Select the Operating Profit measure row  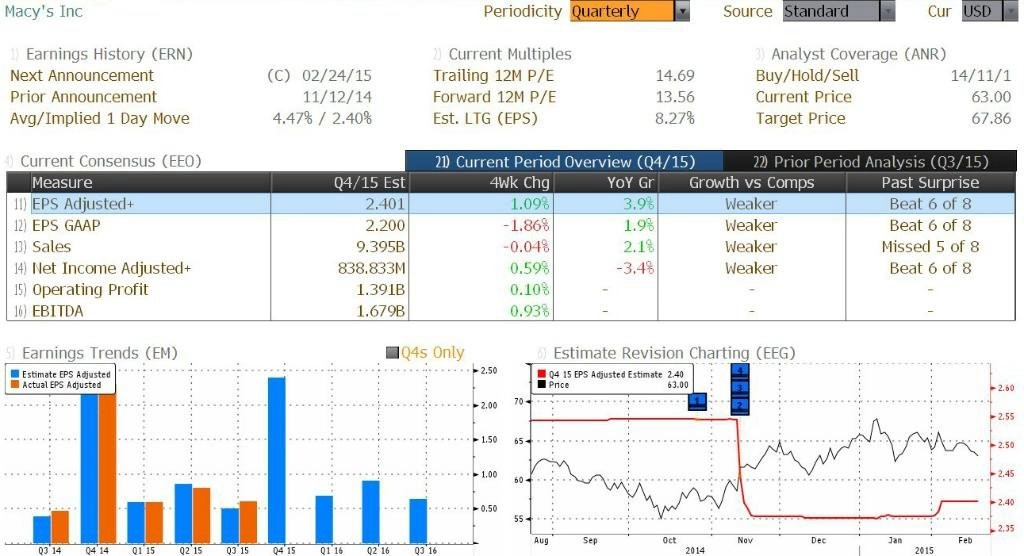tap(511, 289)
